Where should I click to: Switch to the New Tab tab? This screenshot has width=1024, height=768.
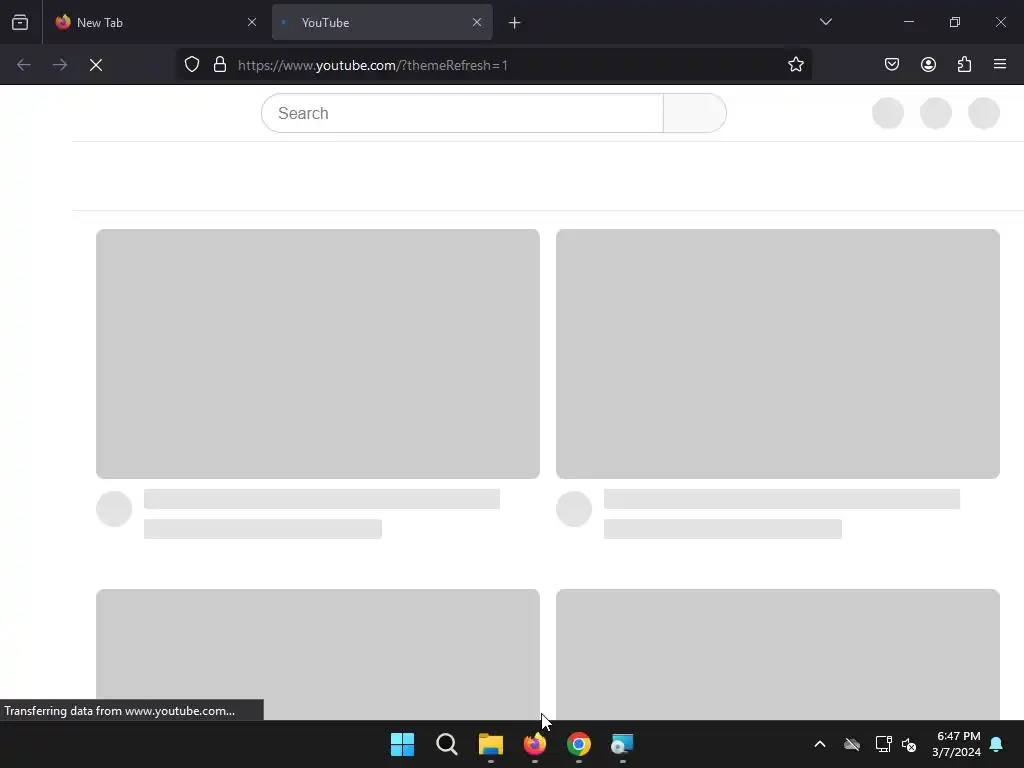tap(156, 23)
